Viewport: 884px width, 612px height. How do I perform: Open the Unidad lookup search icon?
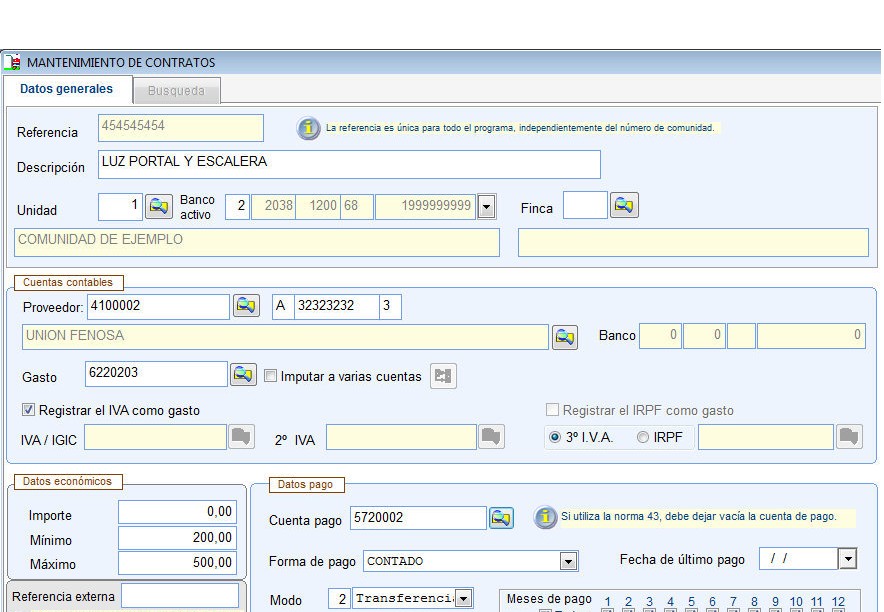tap(159, 207)
